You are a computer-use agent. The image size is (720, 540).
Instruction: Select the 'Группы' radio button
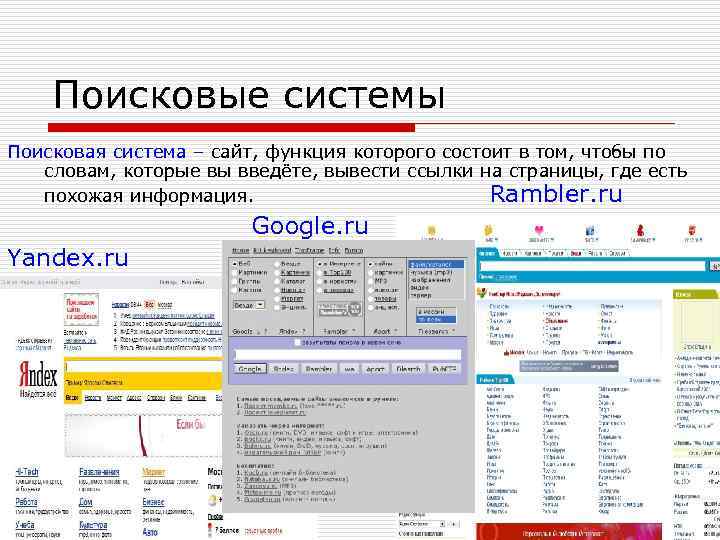[234, 281]
